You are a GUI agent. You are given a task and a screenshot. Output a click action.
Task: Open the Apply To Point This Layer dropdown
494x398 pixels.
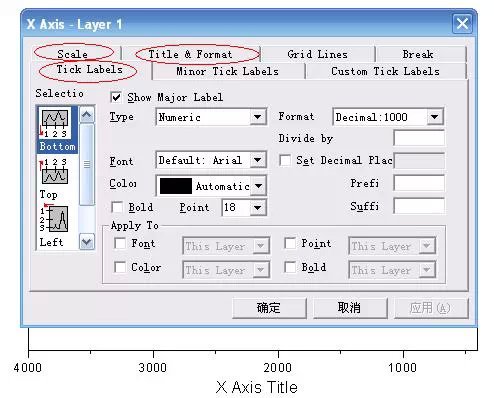[x=427, y=246]
